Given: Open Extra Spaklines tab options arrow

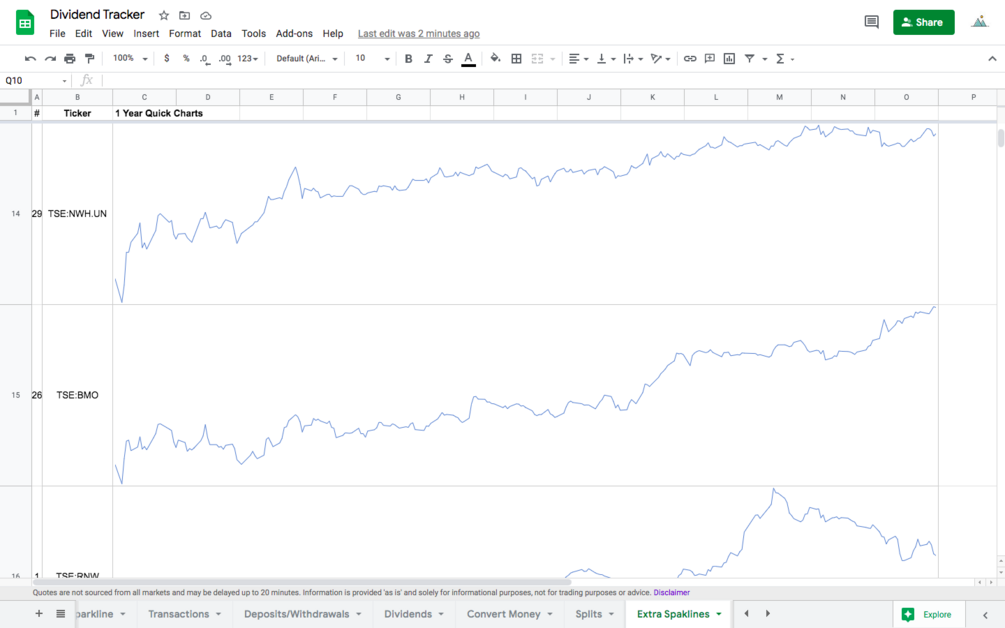Looking at the screenshot, I should (x=719, y=615).
